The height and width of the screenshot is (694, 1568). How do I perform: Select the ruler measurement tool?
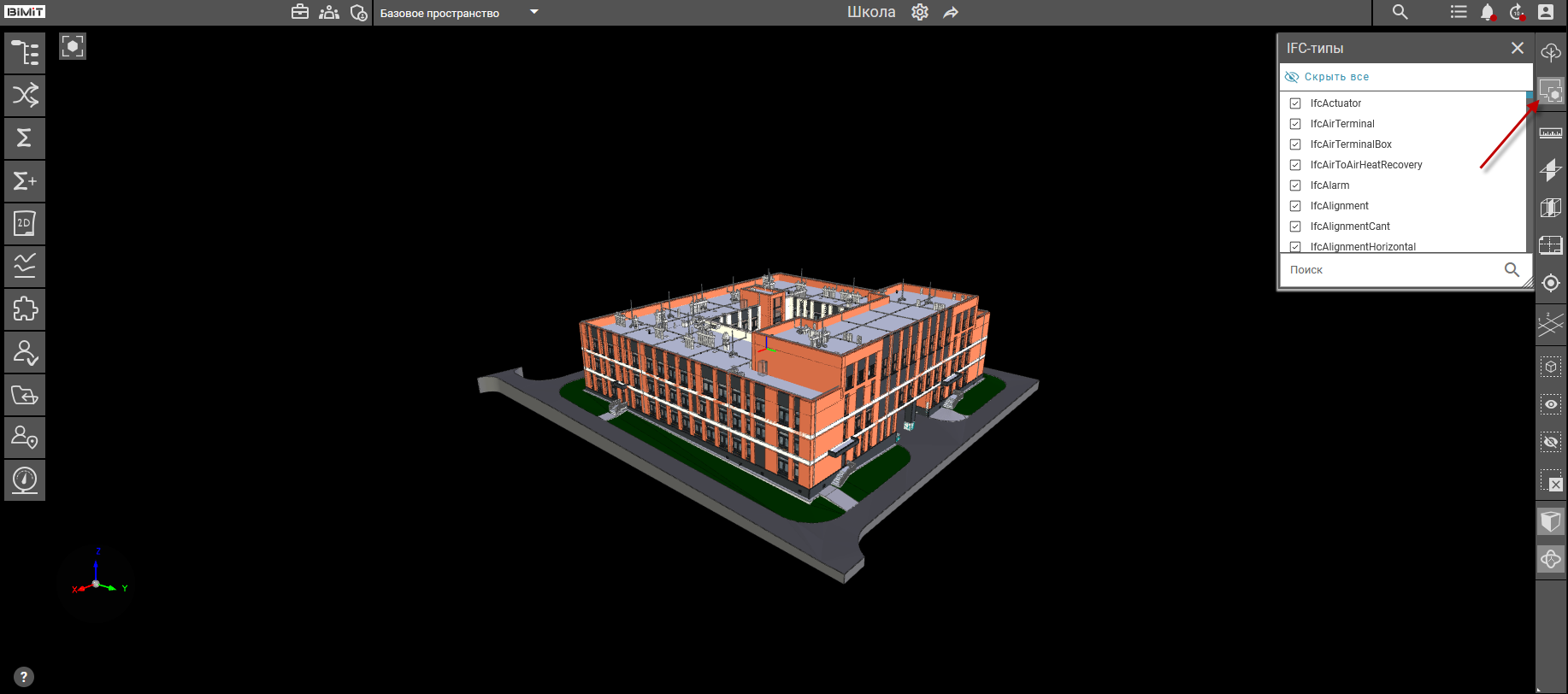tap(1550, 133)
